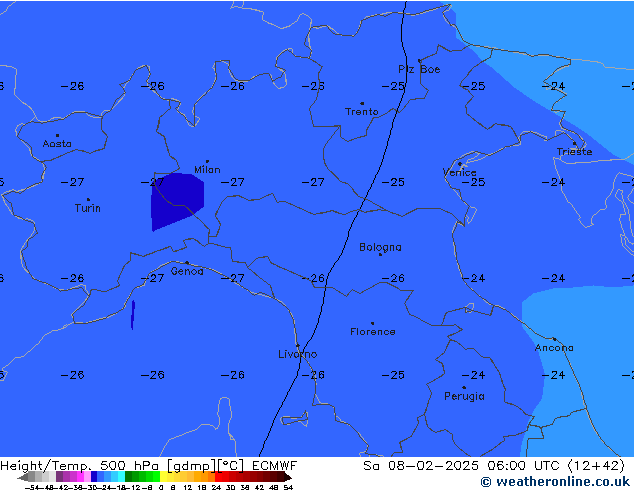Click the legend's gray left arrow end
The width and height of the screenshot is (634, 490).
[23, 477]
